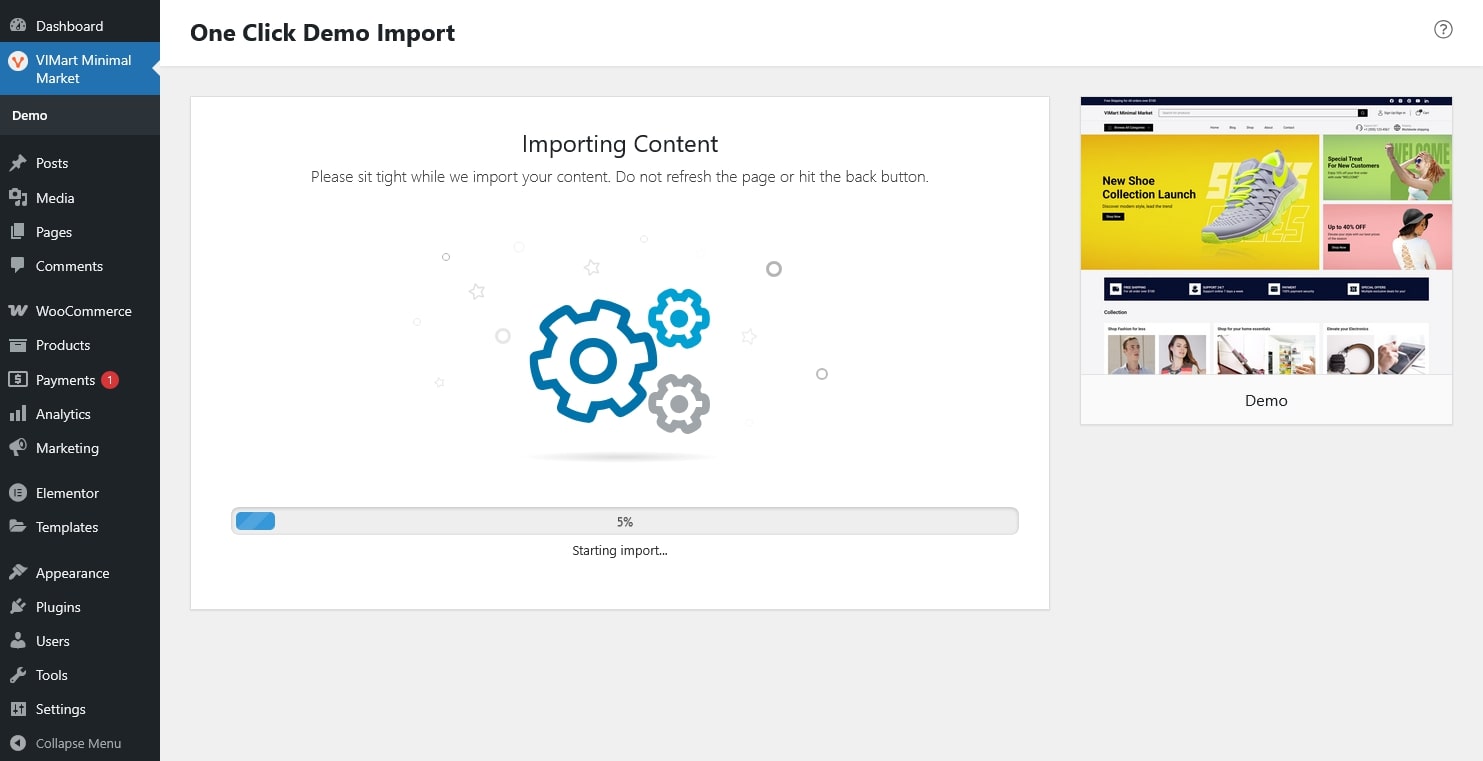Open Appearance menu
The image size is (1483, 761).
(72, 573)
